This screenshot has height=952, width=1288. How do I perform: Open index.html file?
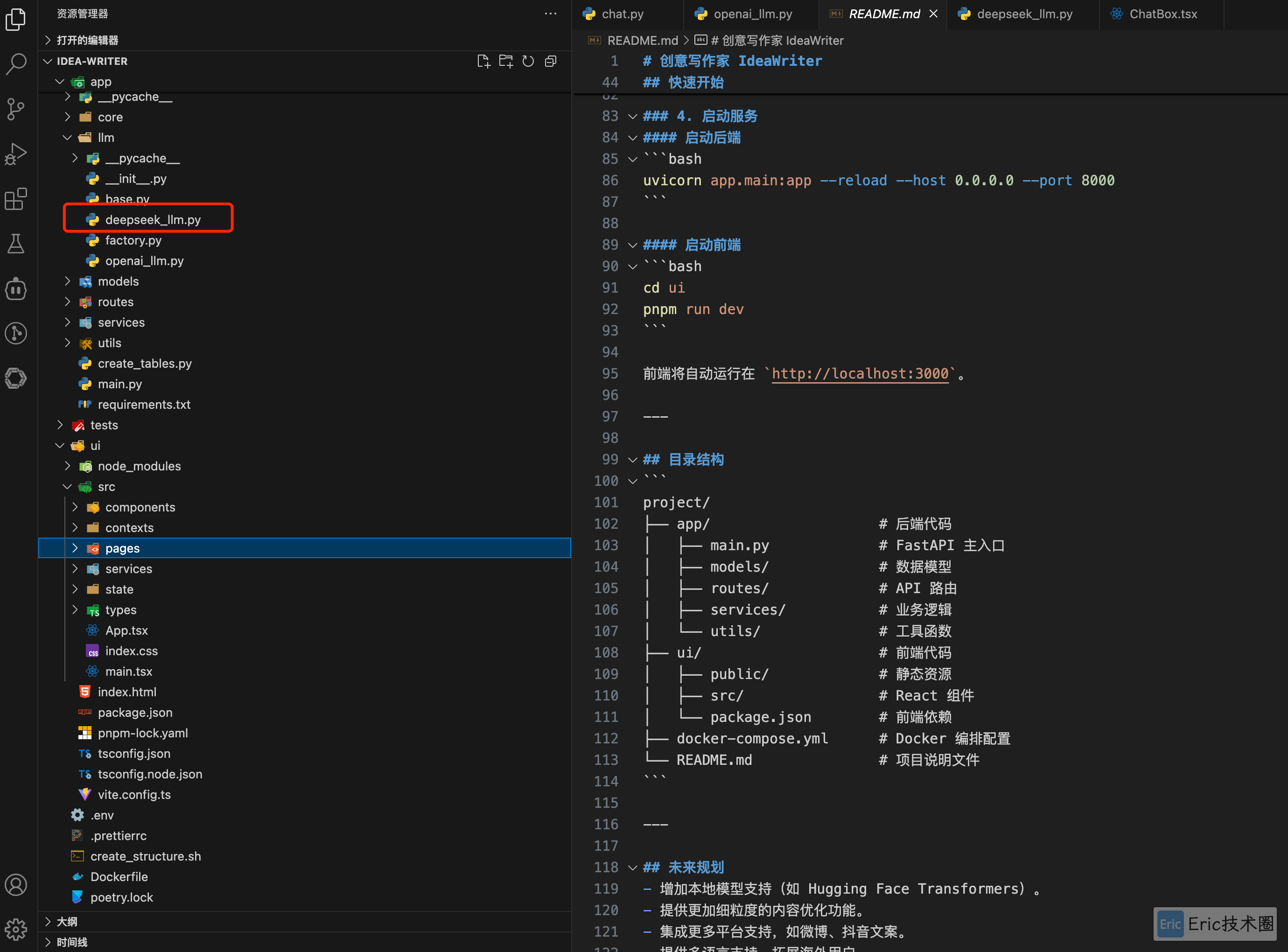tap(304, 692)
